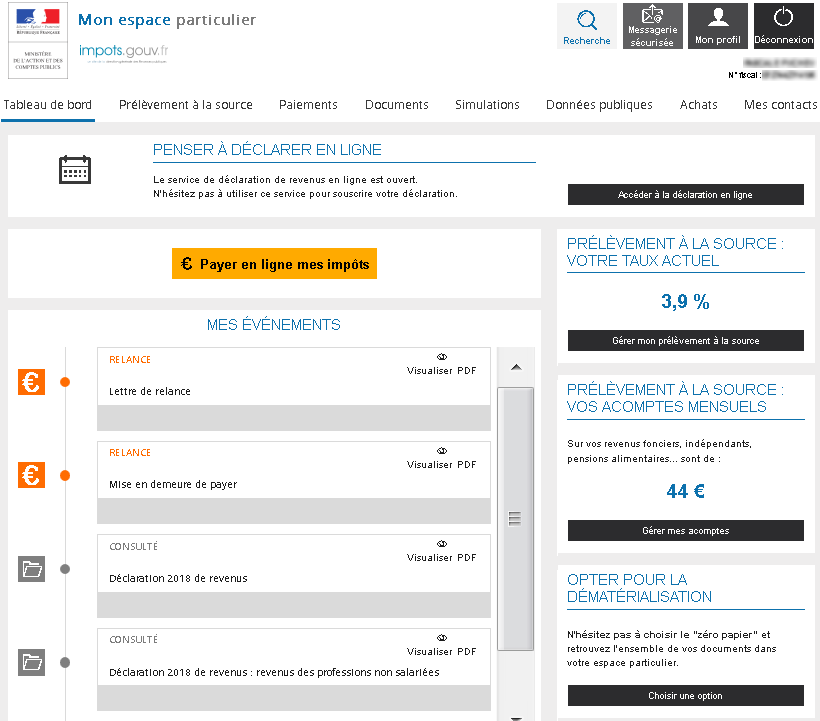Click Accéder à la déclaration en ligne

pos(685,195)
